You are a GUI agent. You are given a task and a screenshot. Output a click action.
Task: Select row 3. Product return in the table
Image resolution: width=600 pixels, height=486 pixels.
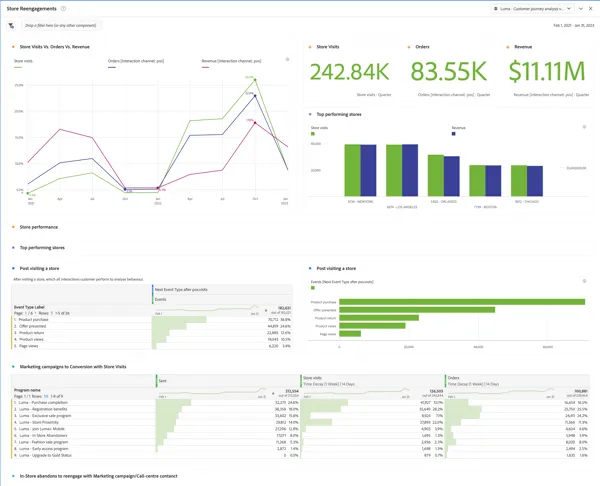[152, 333]
